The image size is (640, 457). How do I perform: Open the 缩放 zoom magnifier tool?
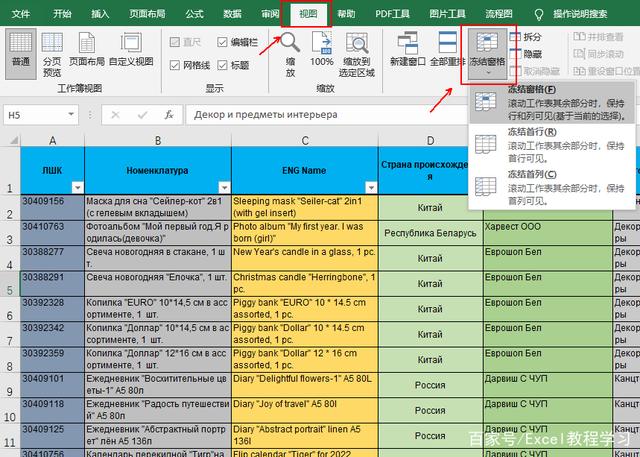click(290, 55)
